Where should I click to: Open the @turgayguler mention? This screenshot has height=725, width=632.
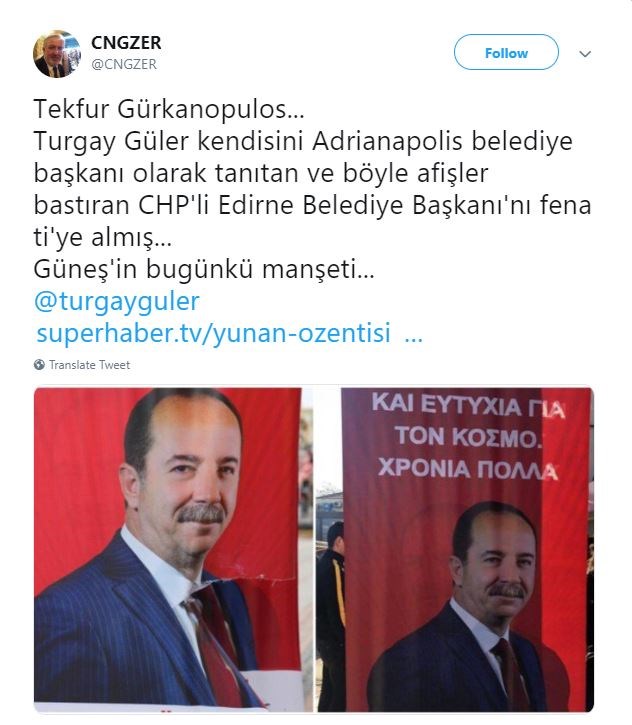click(117, 301)
